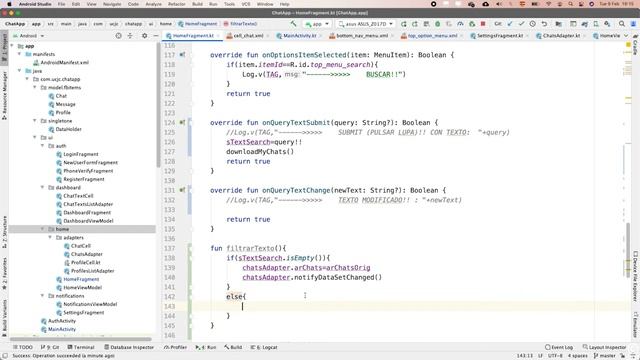The image size is (640, 360).
Task: Click the override gutter icon on line 124
Action: tap(182, 122)
